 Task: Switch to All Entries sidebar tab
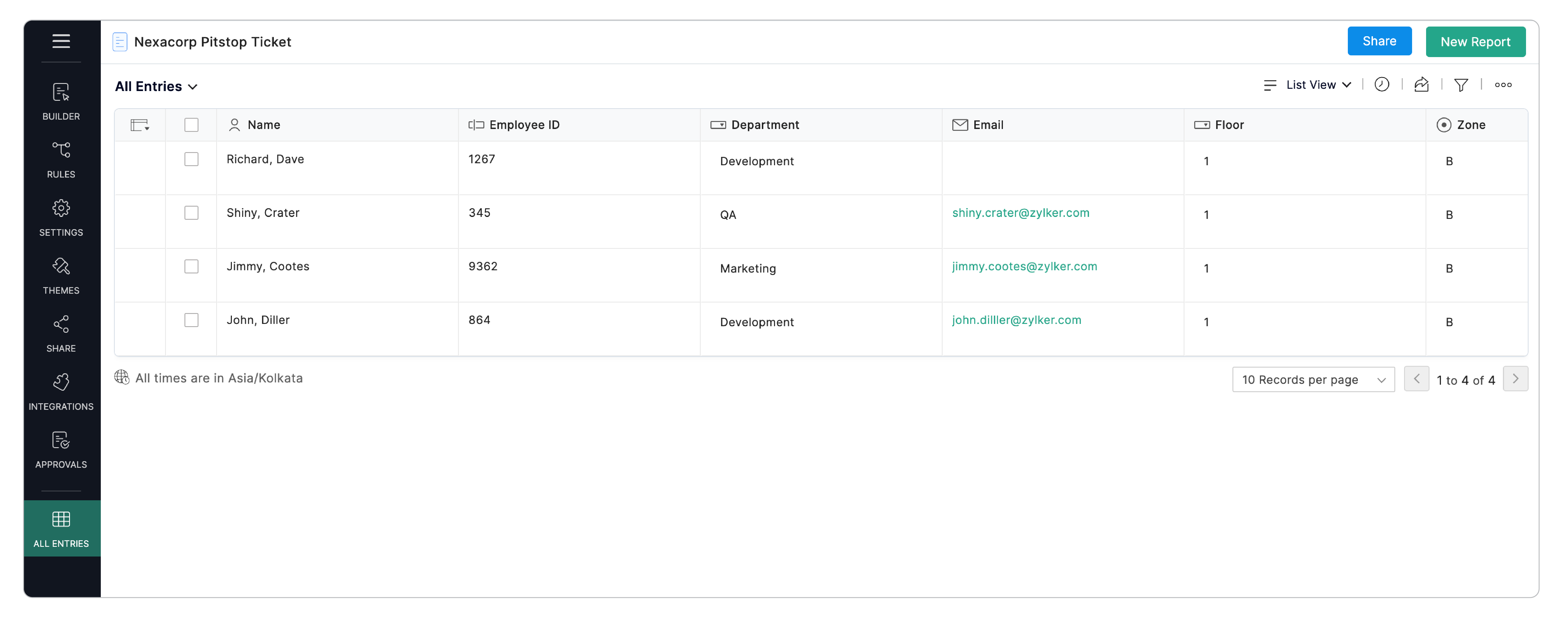click(x=61, y=528)
